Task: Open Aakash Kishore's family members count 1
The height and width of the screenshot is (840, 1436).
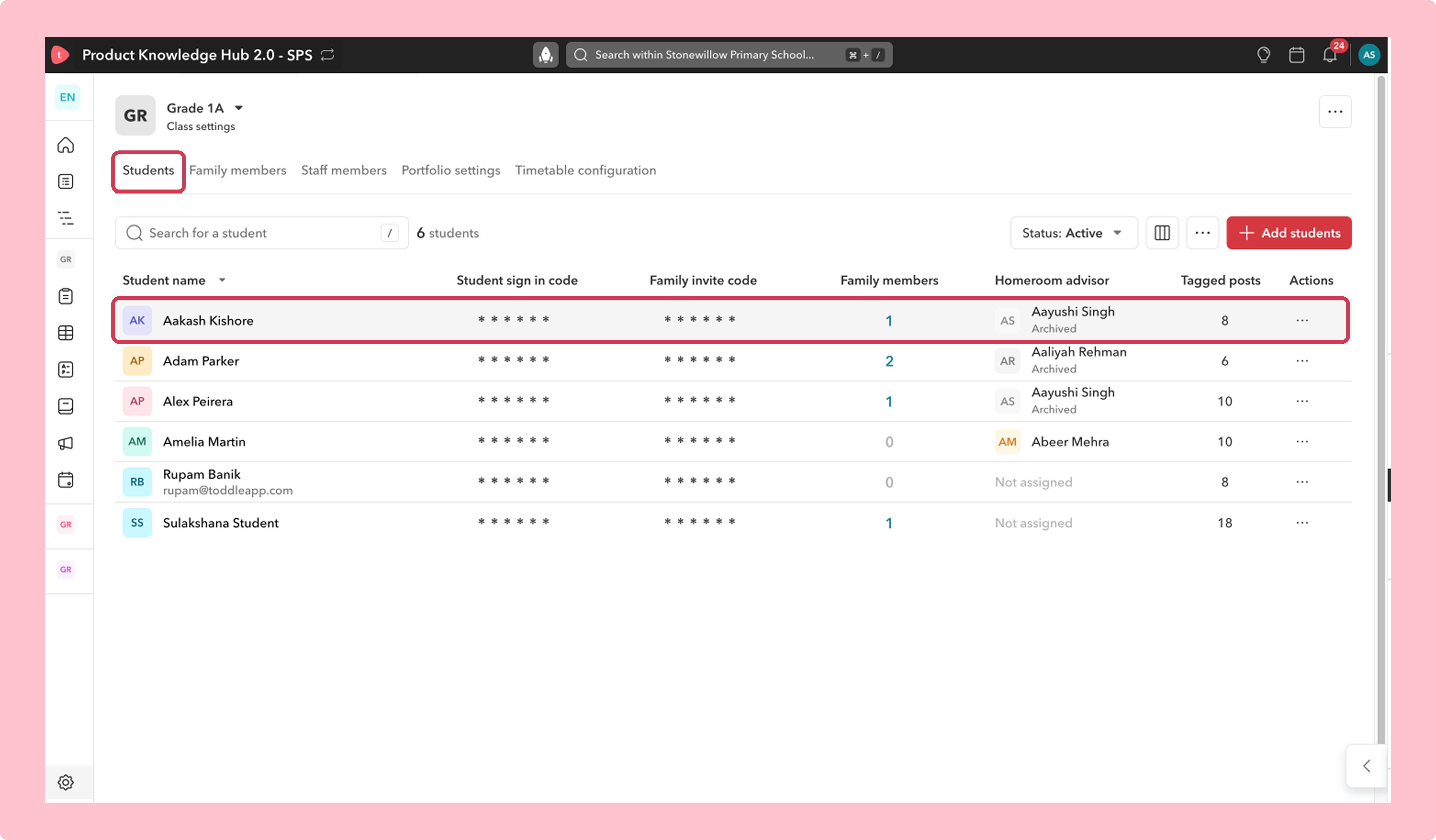Action: tap(889, 321)
